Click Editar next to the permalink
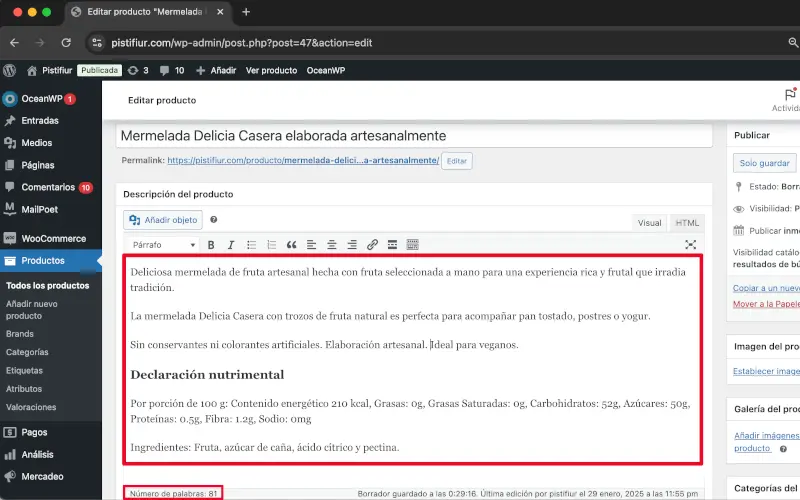This screenshot has height=500, width=800. [x=457, y=161]
